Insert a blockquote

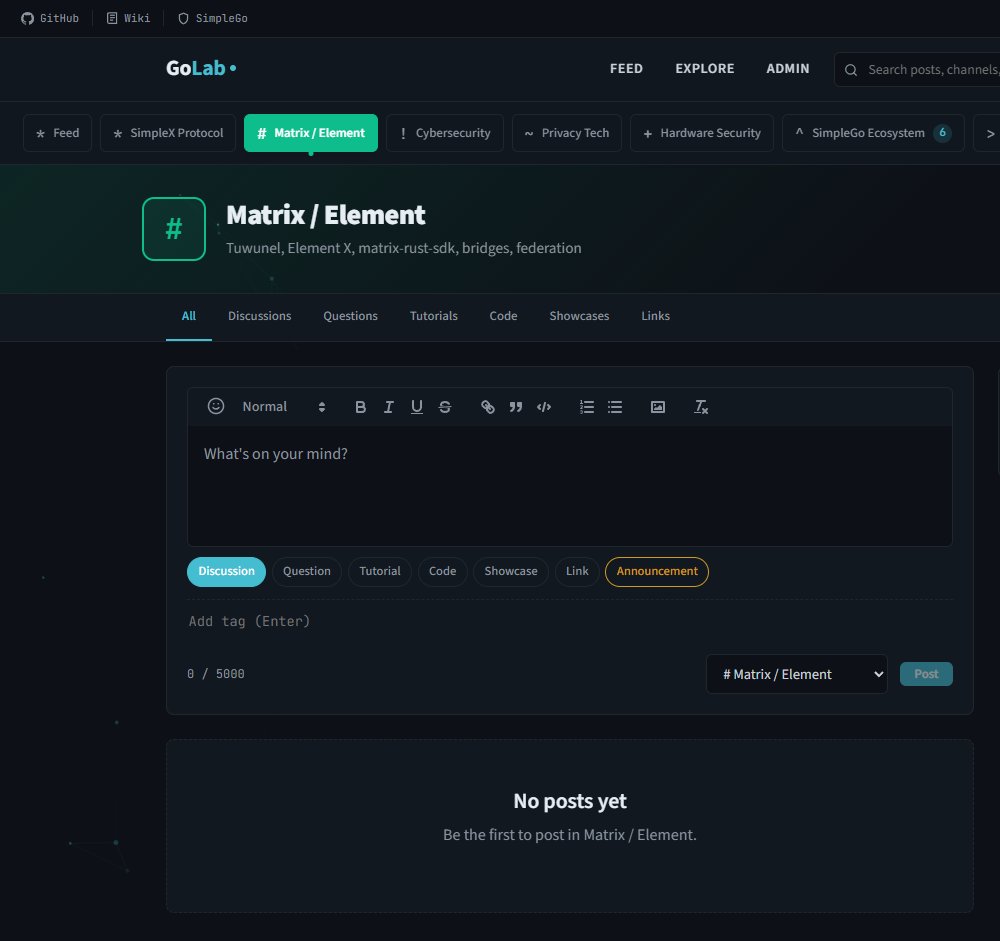click(x=516, y=407)
